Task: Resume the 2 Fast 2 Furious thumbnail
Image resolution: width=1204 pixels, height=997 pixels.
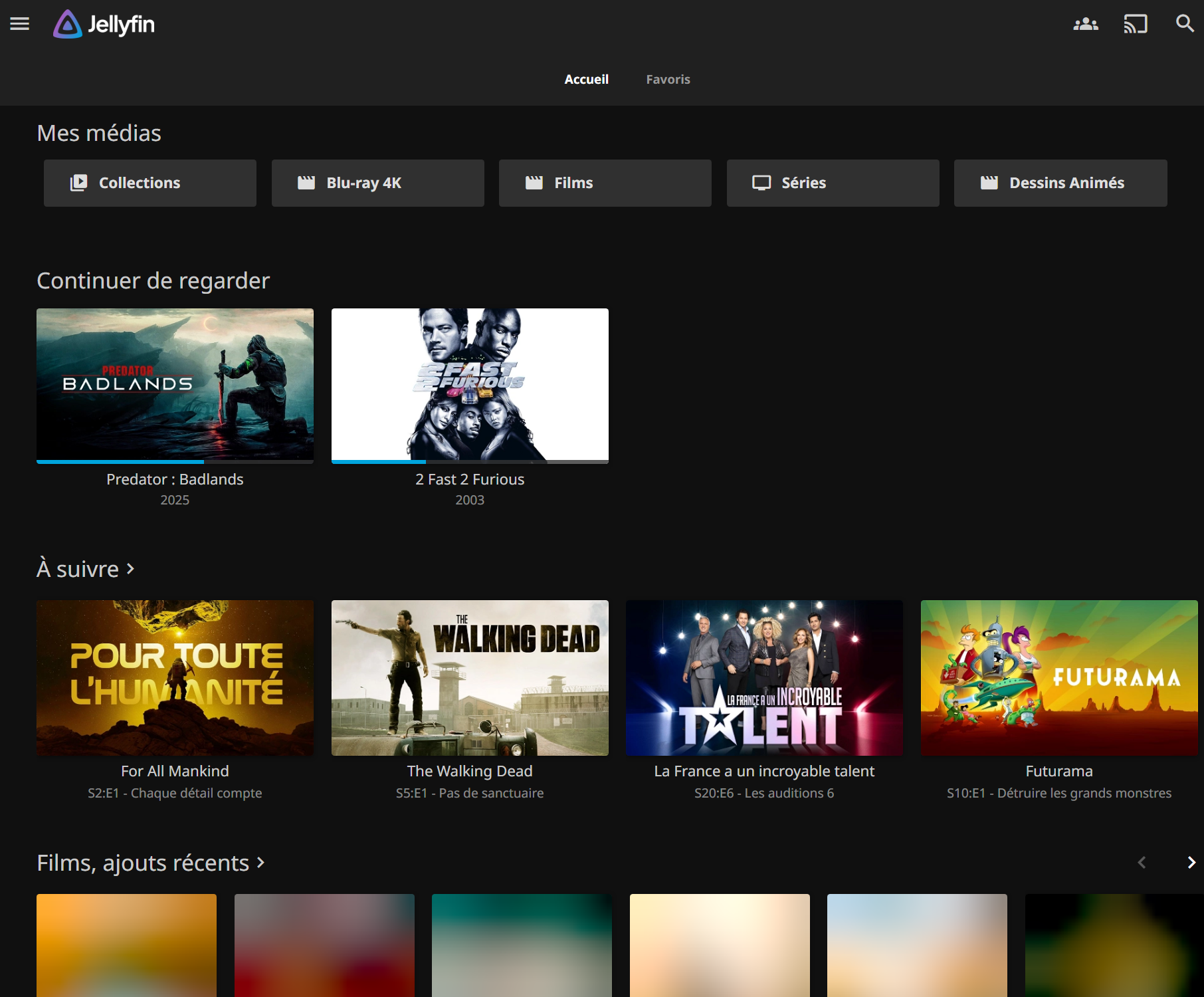Action: tap(470, 384)
